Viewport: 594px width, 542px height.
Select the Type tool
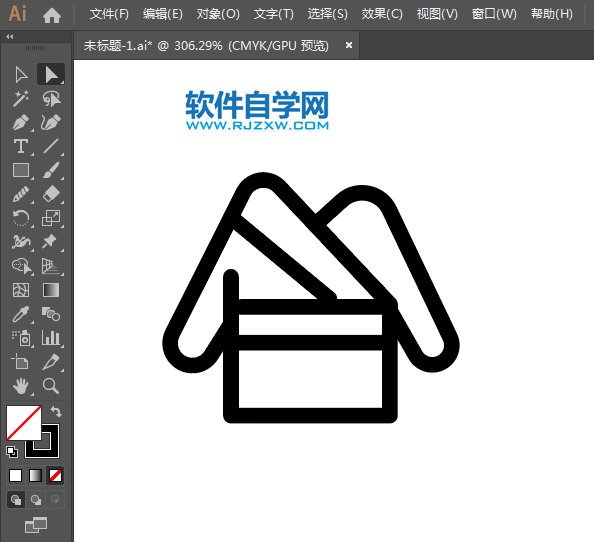(x=21, y=147)
